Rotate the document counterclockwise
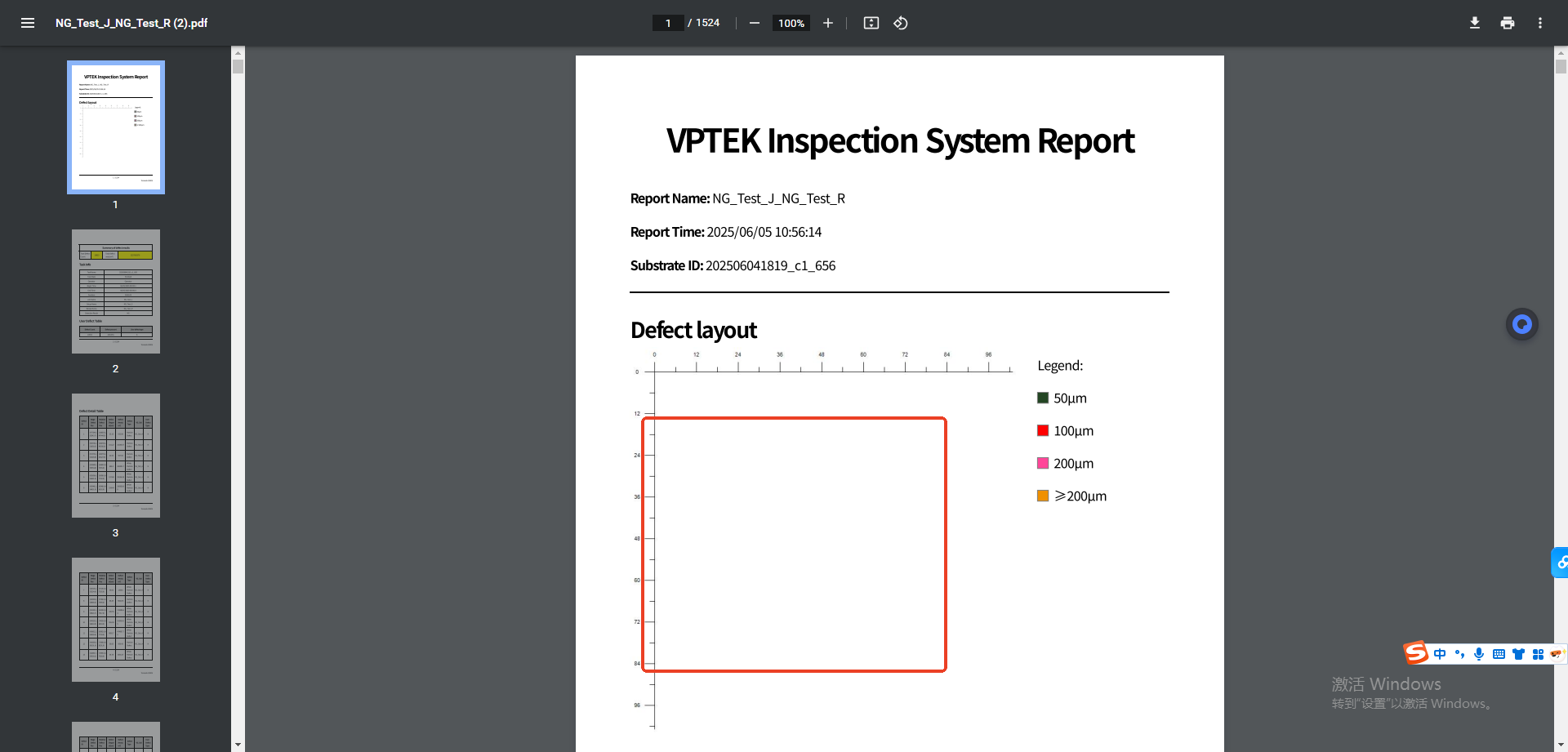The width and height of the screenshot is (1568, 752). 901,23
